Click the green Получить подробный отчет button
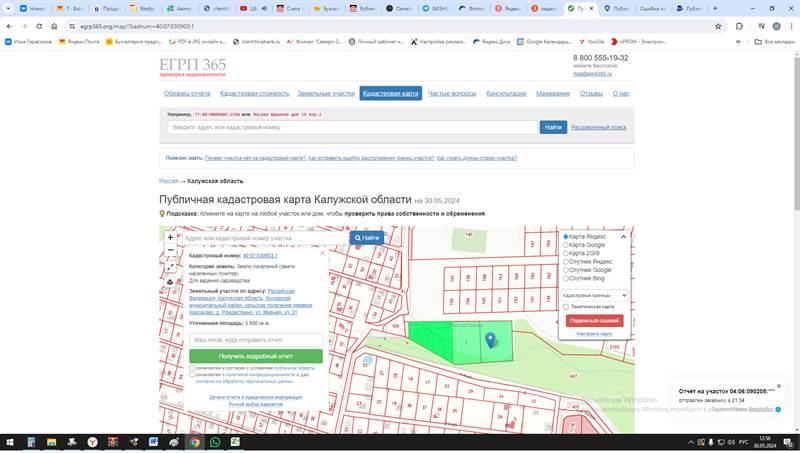 [256, 356]
